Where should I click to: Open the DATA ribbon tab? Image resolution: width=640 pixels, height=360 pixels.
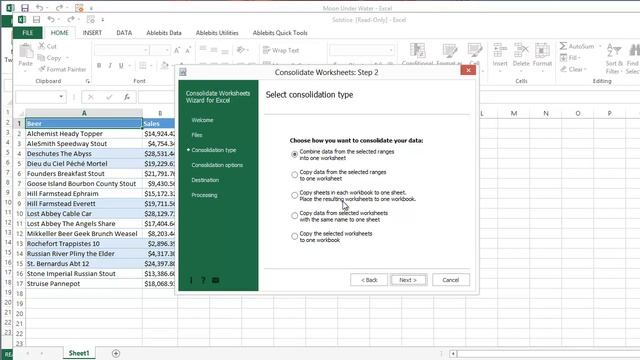pos(124,33)
